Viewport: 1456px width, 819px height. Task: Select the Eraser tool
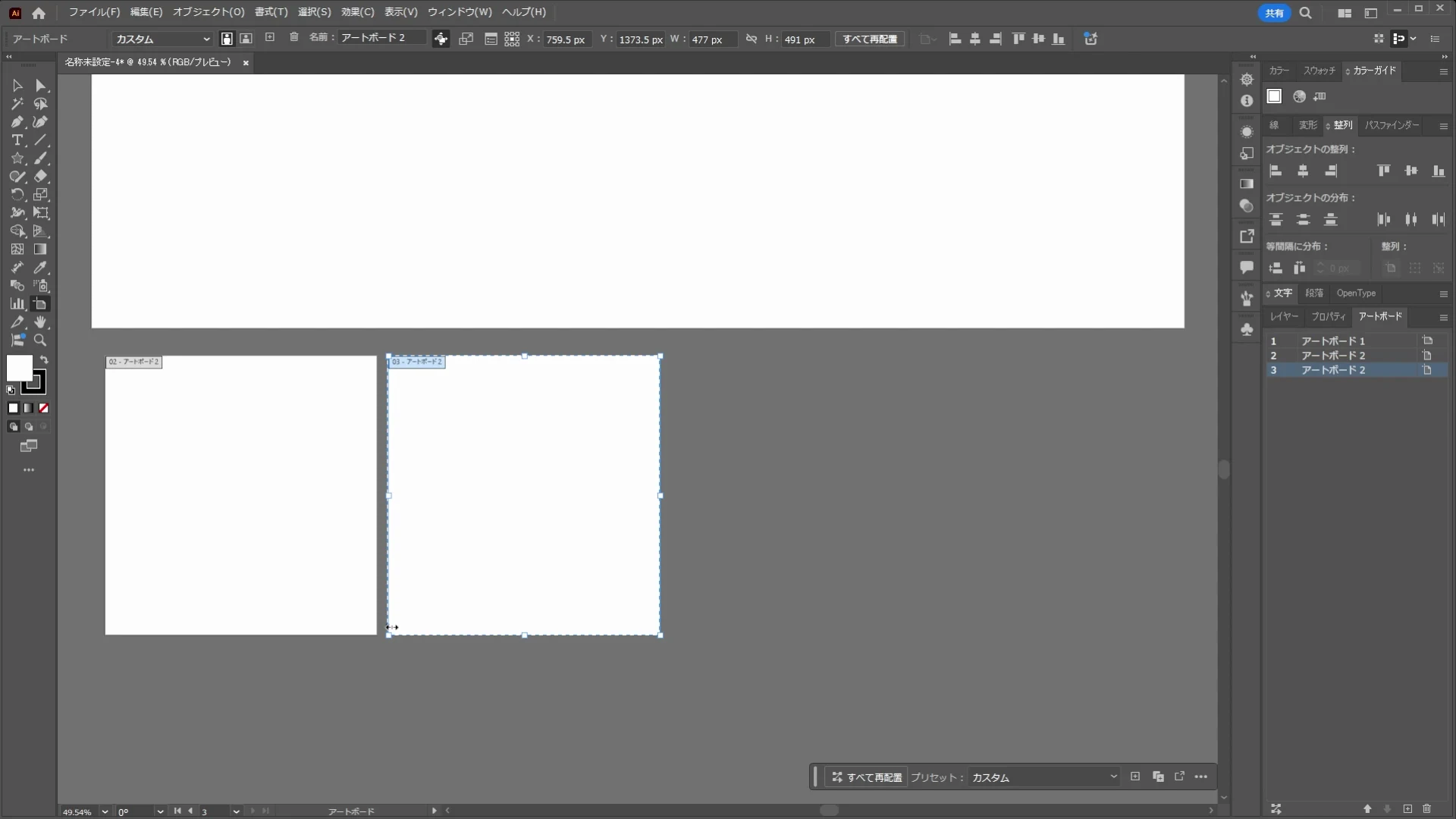[x=41, y=177]
